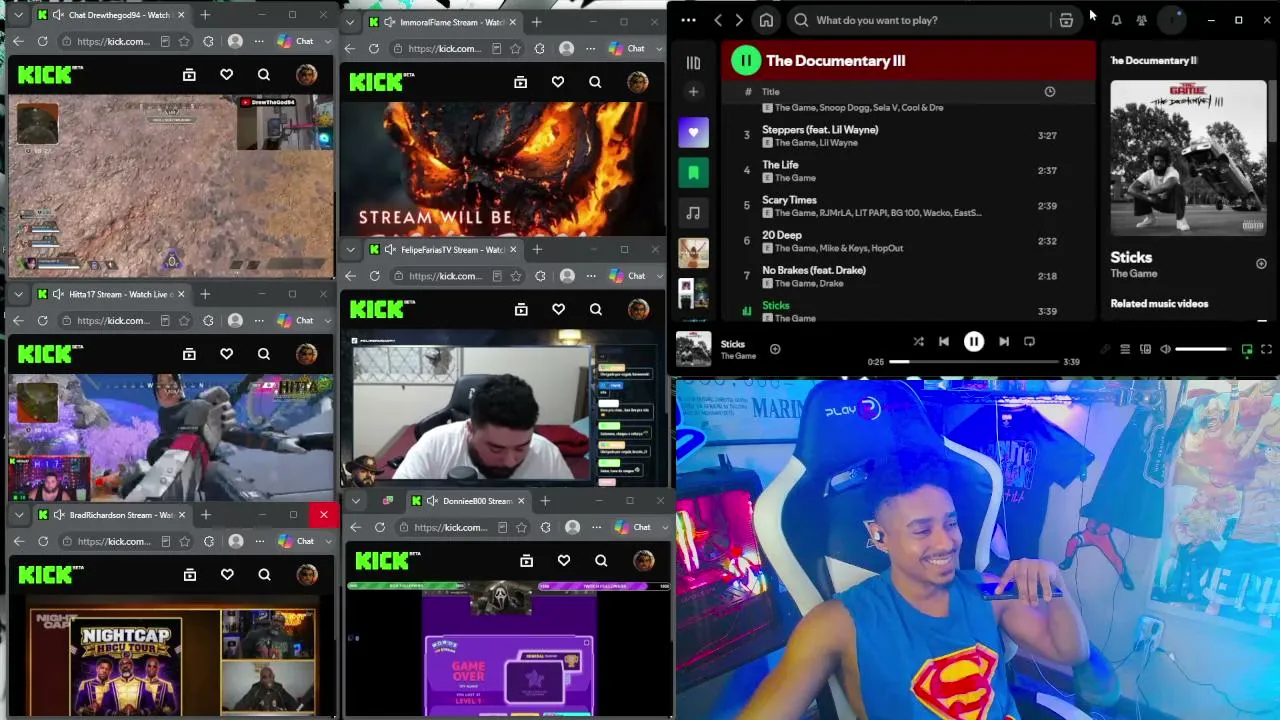Viewport: 1280px width, 720px height.
Task: Mute the Chat Drewthegod94 browser tab
Action: click(57, 15)
